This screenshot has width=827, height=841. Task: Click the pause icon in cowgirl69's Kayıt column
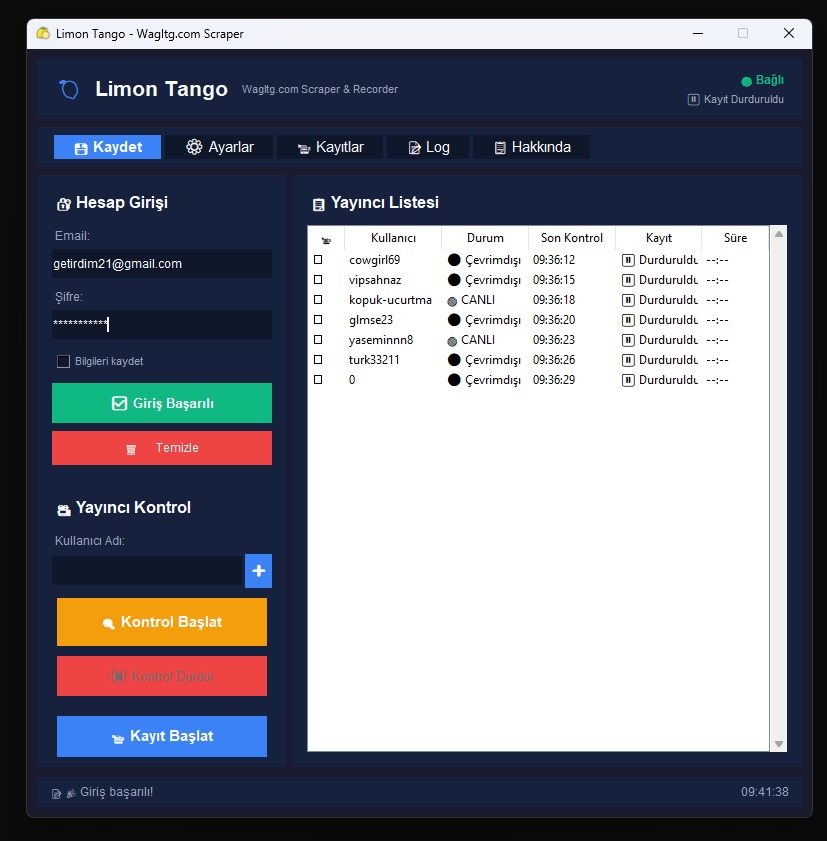pos(628,260)
